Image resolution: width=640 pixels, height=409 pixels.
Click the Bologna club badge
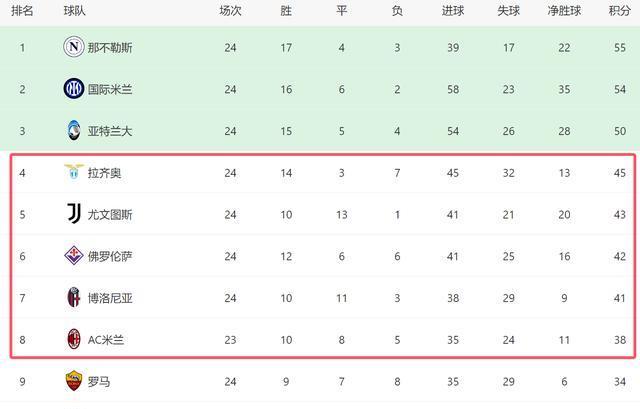tap(73, 297)
